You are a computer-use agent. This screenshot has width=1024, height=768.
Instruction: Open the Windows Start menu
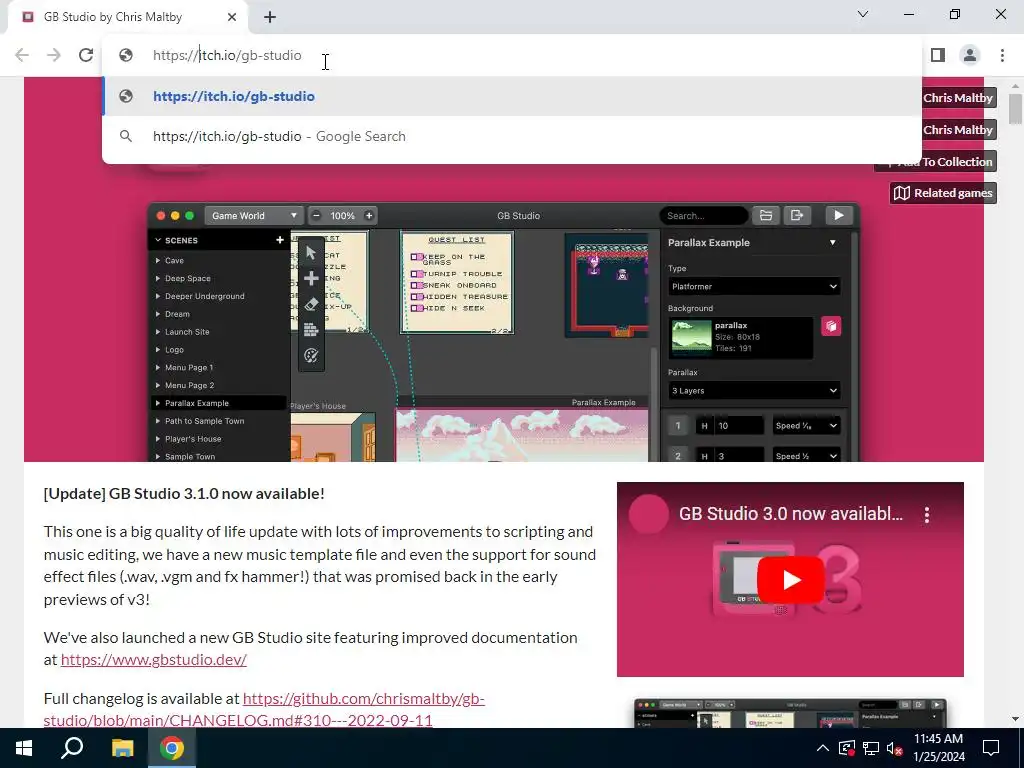coord(24,748)
